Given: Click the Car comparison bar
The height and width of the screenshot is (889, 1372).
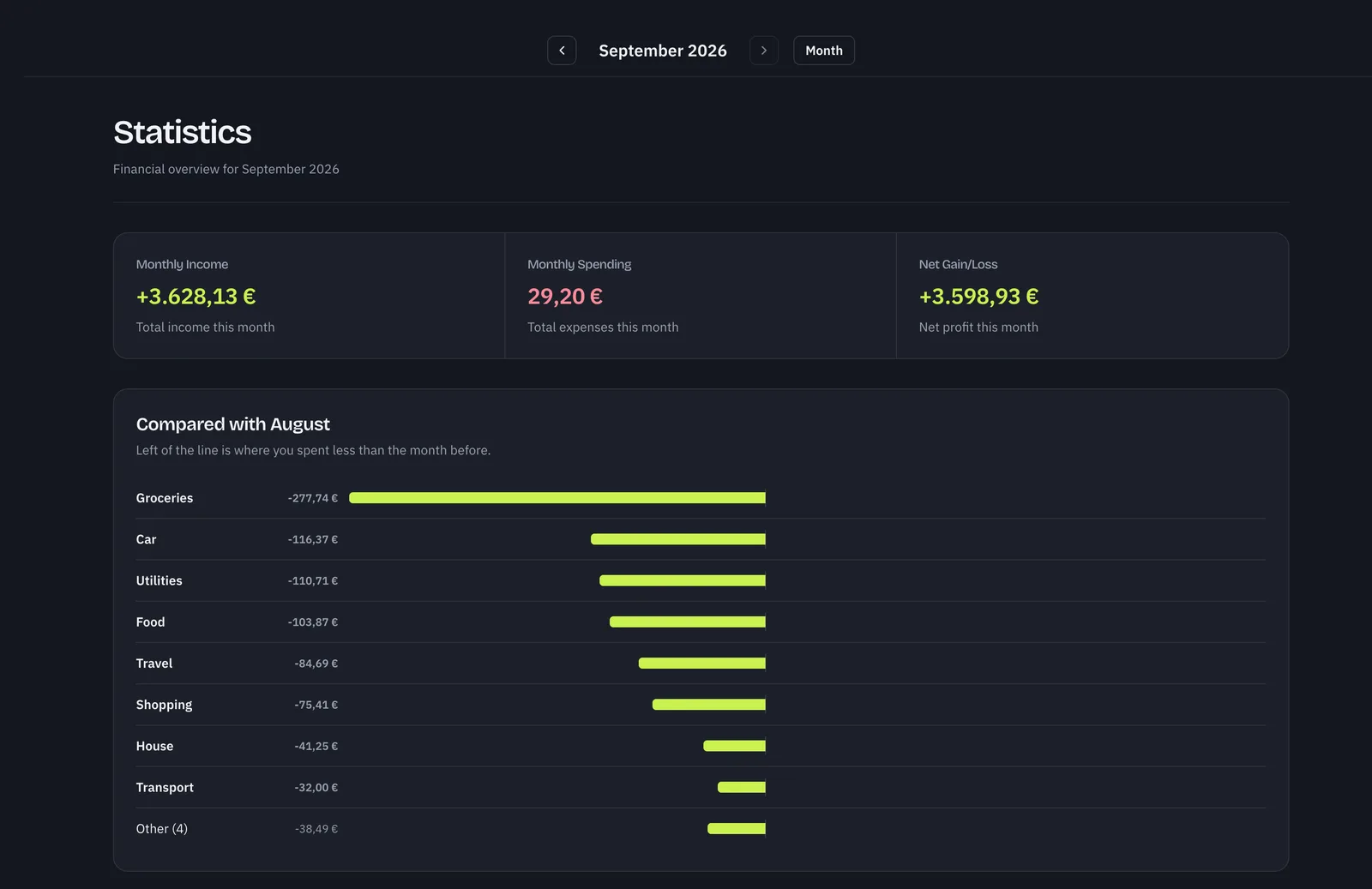Looking at the screenshot, I should coord(678,539).
